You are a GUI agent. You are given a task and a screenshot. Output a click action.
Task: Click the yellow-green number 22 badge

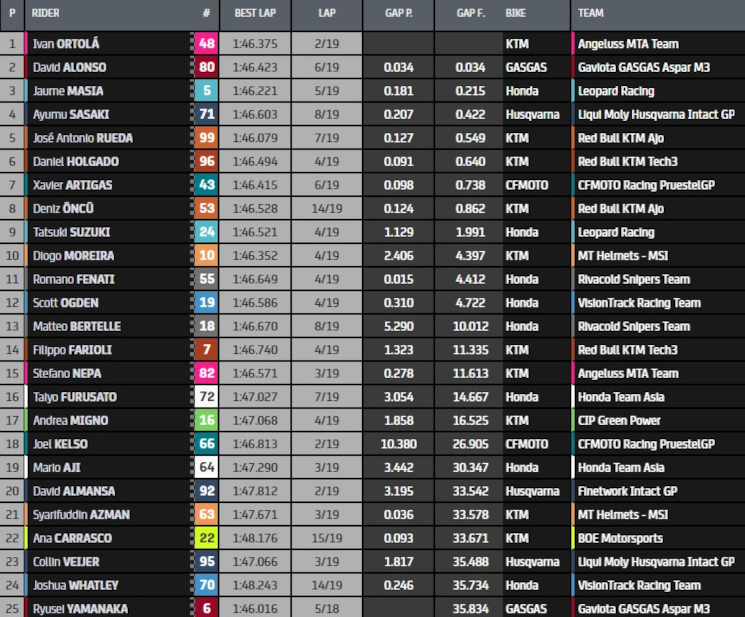tap(206, 538)
